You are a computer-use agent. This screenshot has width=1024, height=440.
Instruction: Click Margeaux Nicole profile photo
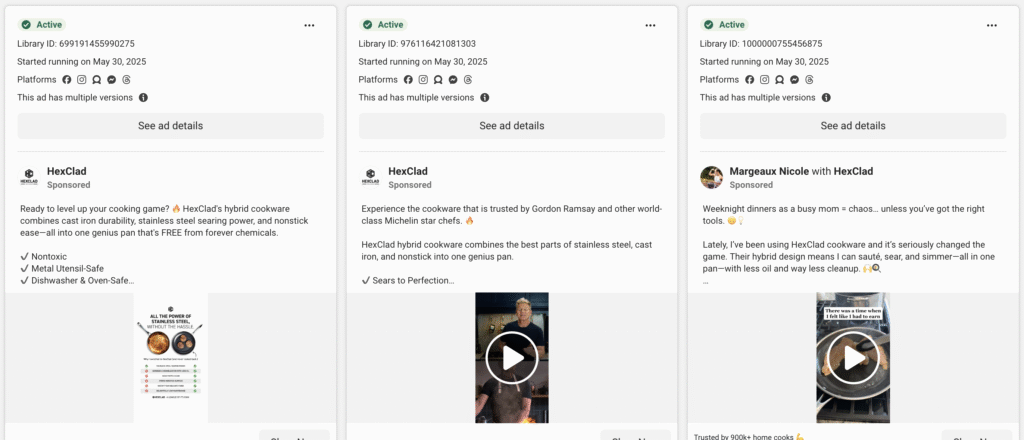[711, 177]
